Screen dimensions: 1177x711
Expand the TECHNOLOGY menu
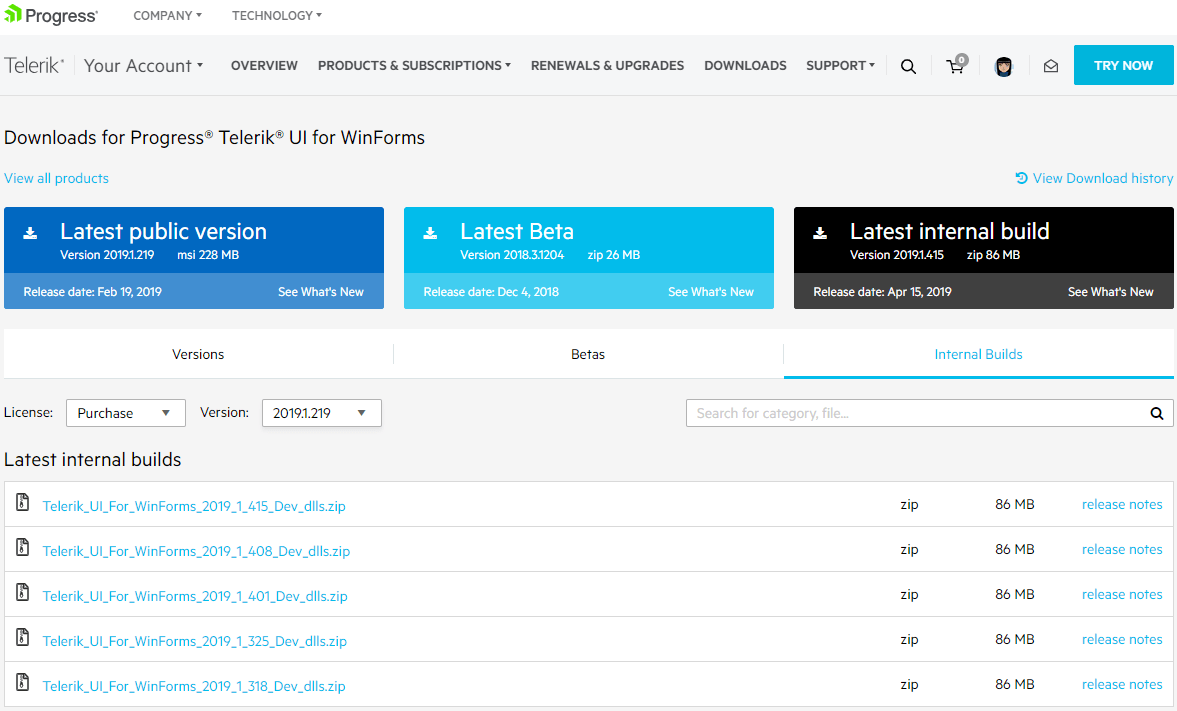click(x=276, y=15)
